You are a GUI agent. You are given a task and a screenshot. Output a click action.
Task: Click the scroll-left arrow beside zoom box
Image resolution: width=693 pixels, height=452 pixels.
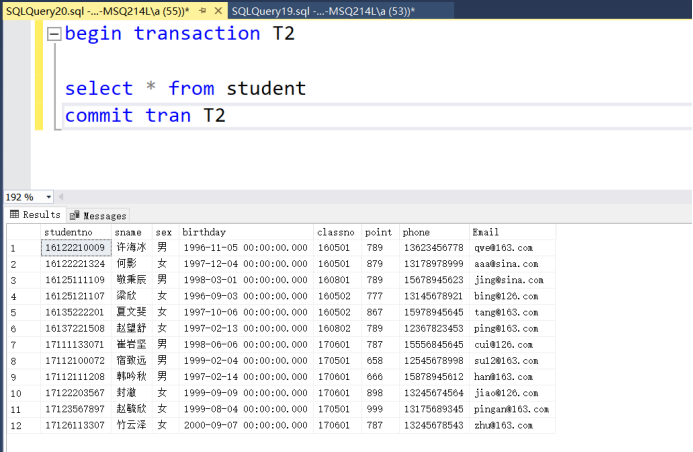point(61,197)
